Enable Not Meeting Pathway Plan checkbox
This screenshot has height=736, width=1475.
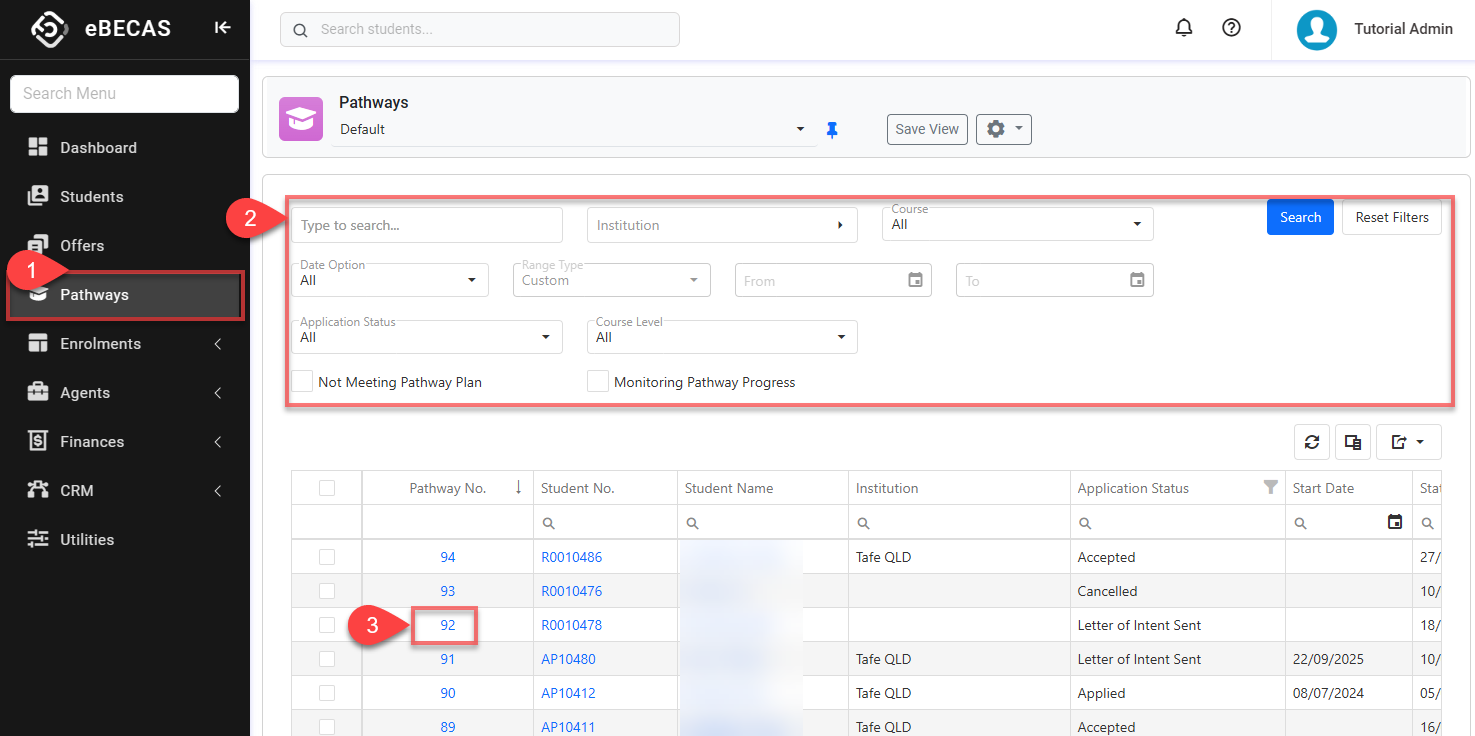(x=302, y=382)
